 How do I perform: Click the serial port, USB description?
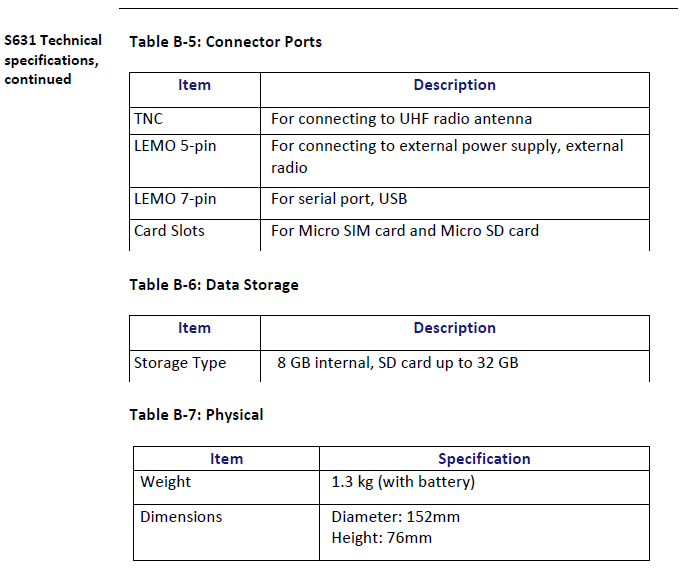point(339,199)
